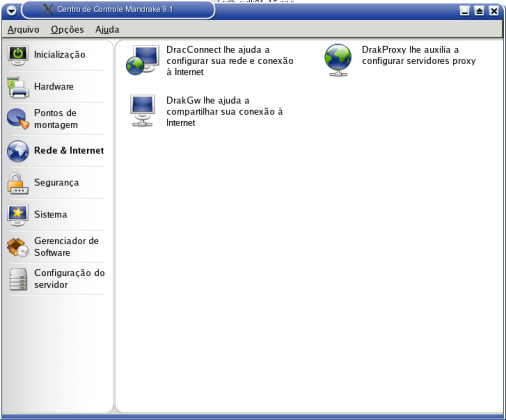Open the Gerenciador de Software box icon
This screenshot has height=420, width=506.
pos(18,247)
